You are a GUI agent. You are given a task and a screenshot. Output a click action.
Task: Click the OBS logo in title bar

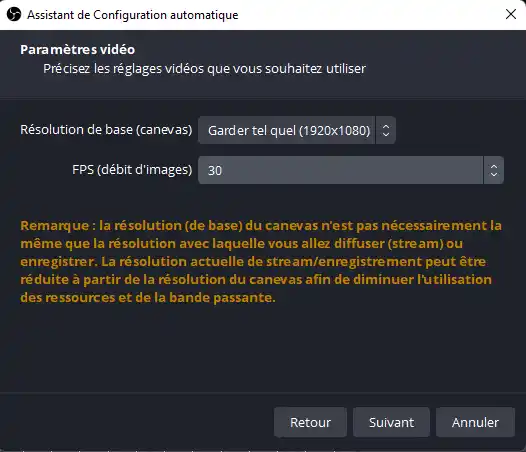(x=14, y=14)
